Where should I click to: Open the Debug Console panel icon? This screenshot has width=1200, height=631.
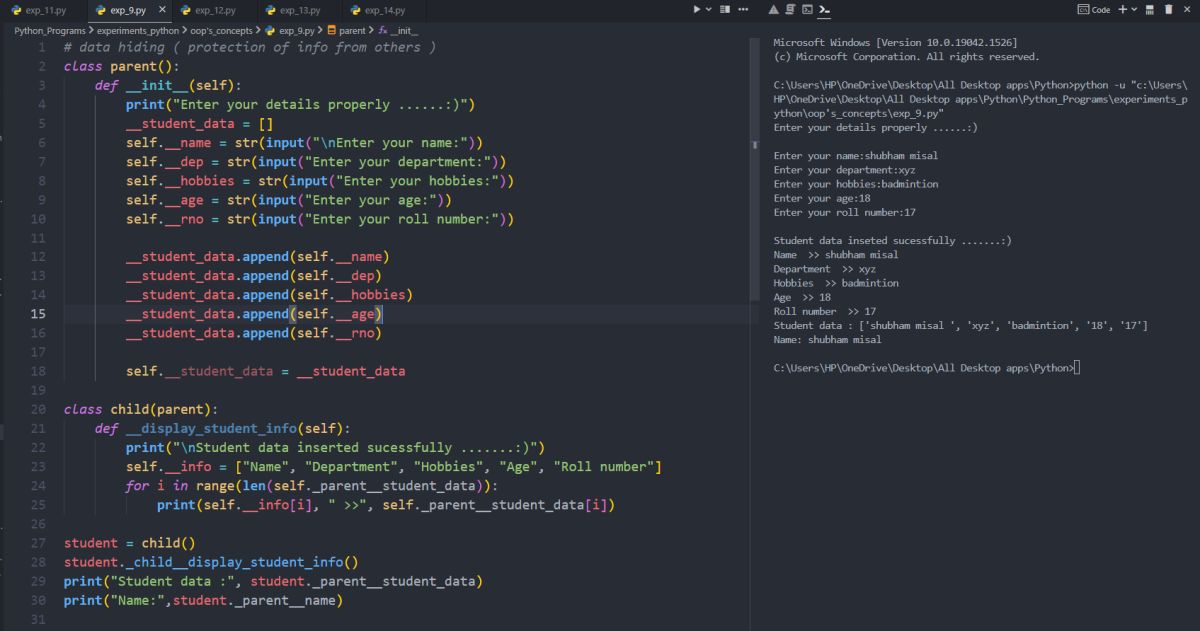806,9
